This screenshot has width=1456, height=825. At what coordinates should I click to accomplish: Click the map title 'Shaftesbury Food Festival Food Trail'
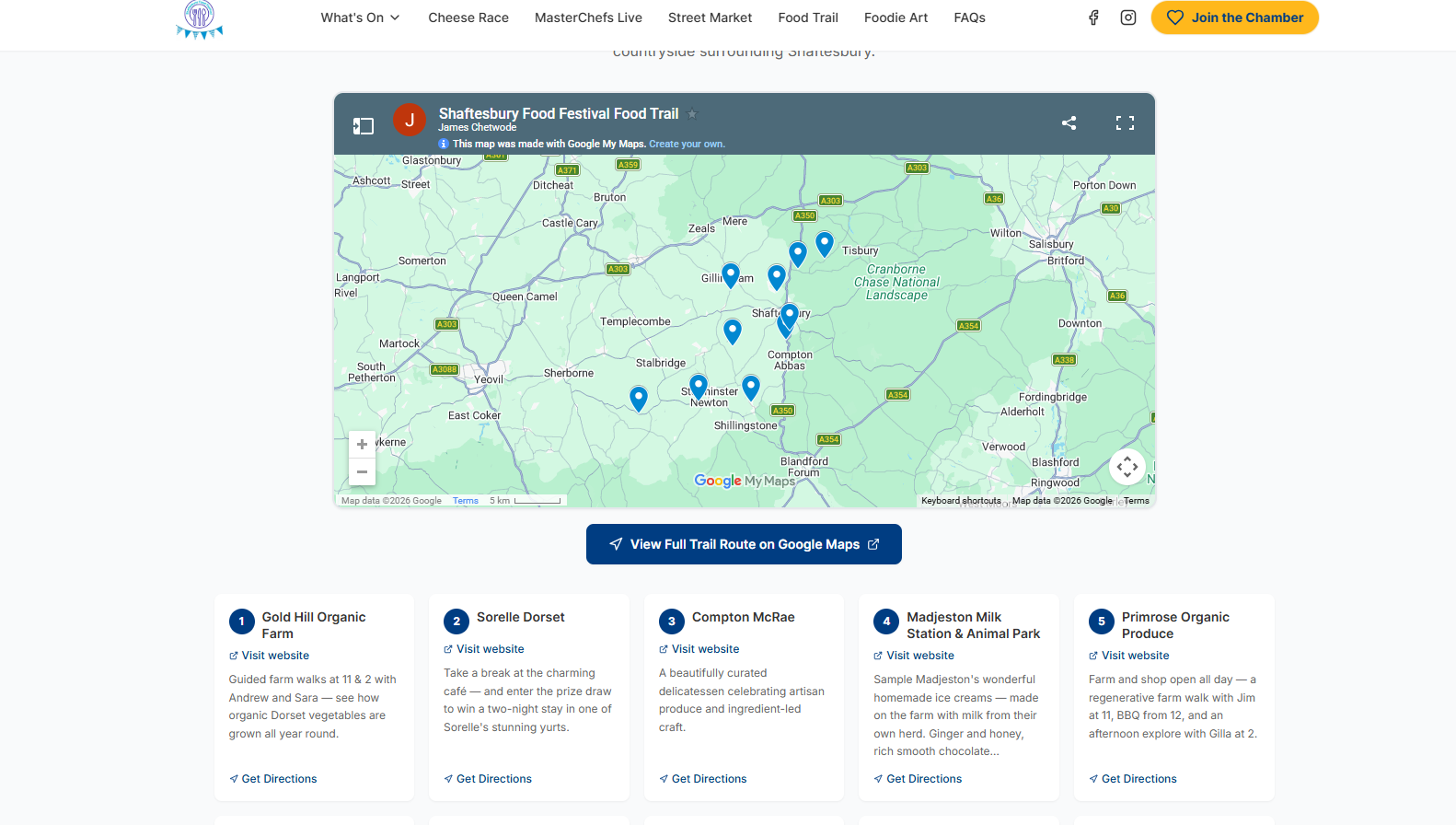point(559,113)
